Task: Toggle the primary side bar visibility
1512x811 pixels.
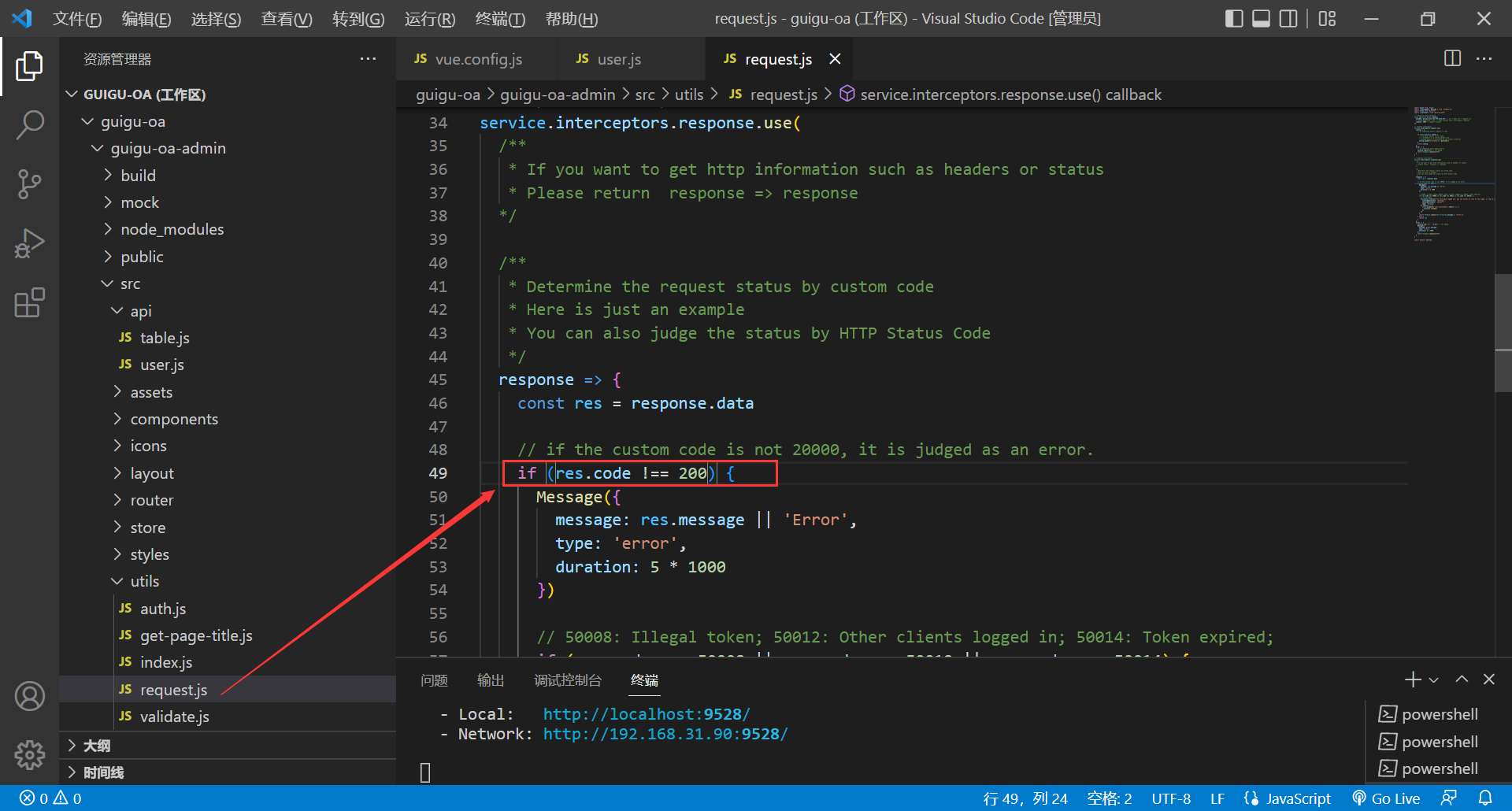Action: 1234,19
